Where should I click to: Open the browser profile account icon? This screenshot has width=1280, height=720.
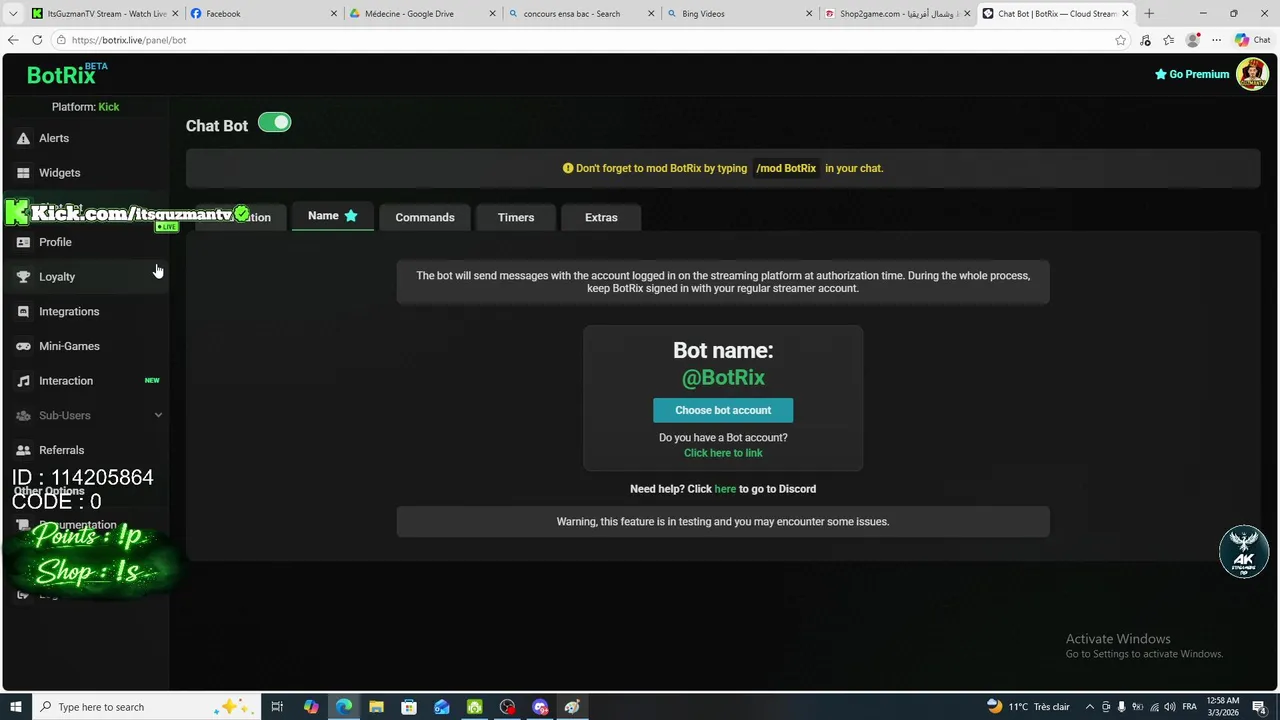coord(1192,40)
